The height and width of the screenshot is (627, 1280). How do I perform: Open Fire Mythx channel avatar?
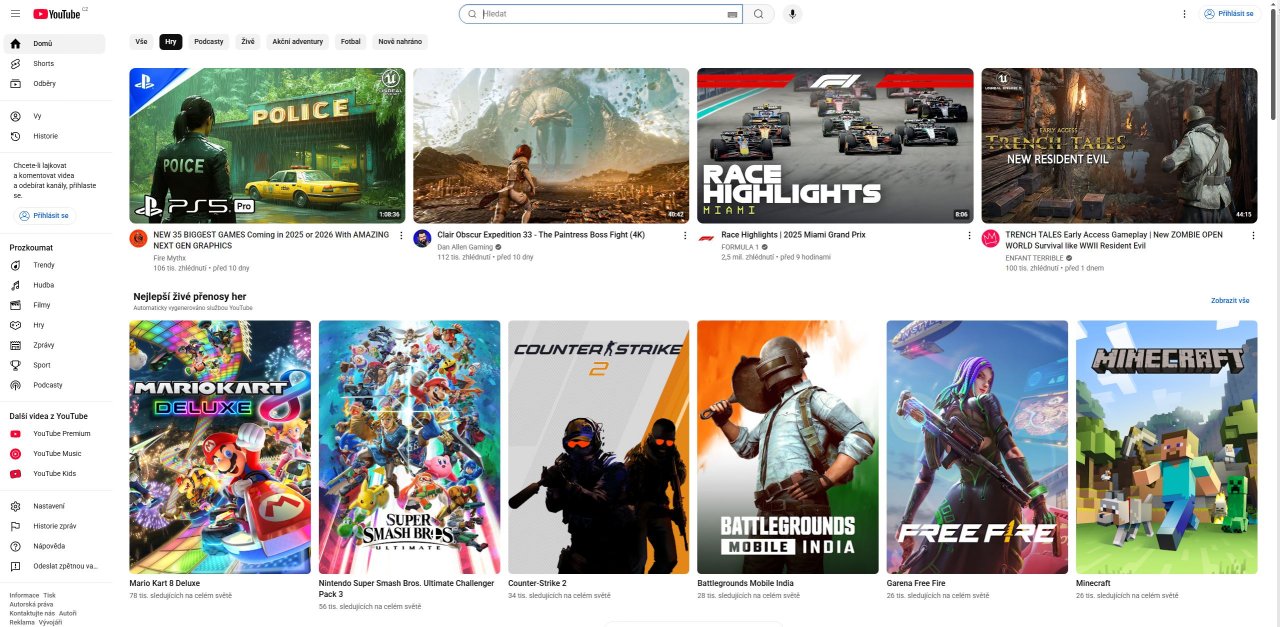(138, 238)
